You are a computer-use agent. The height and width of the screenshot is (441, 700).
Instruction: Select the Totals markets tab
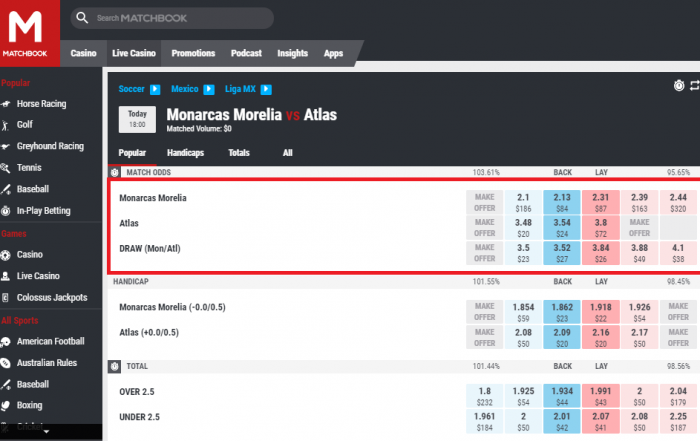point(239,153)
